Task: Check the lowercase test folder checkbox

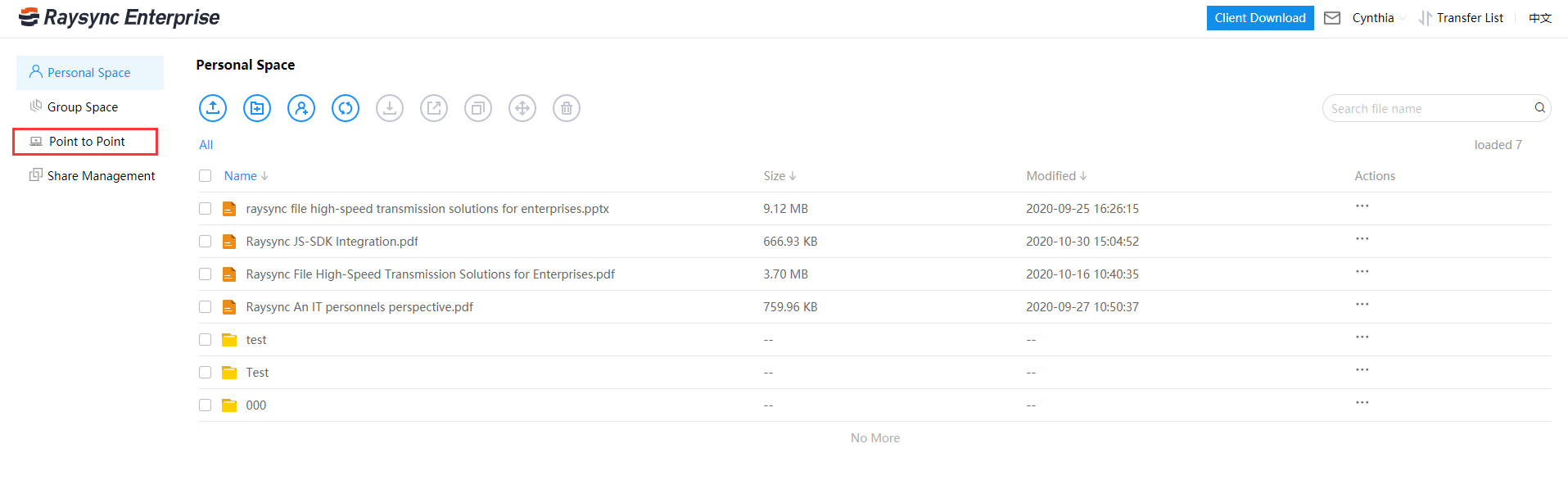Action: 206,340
